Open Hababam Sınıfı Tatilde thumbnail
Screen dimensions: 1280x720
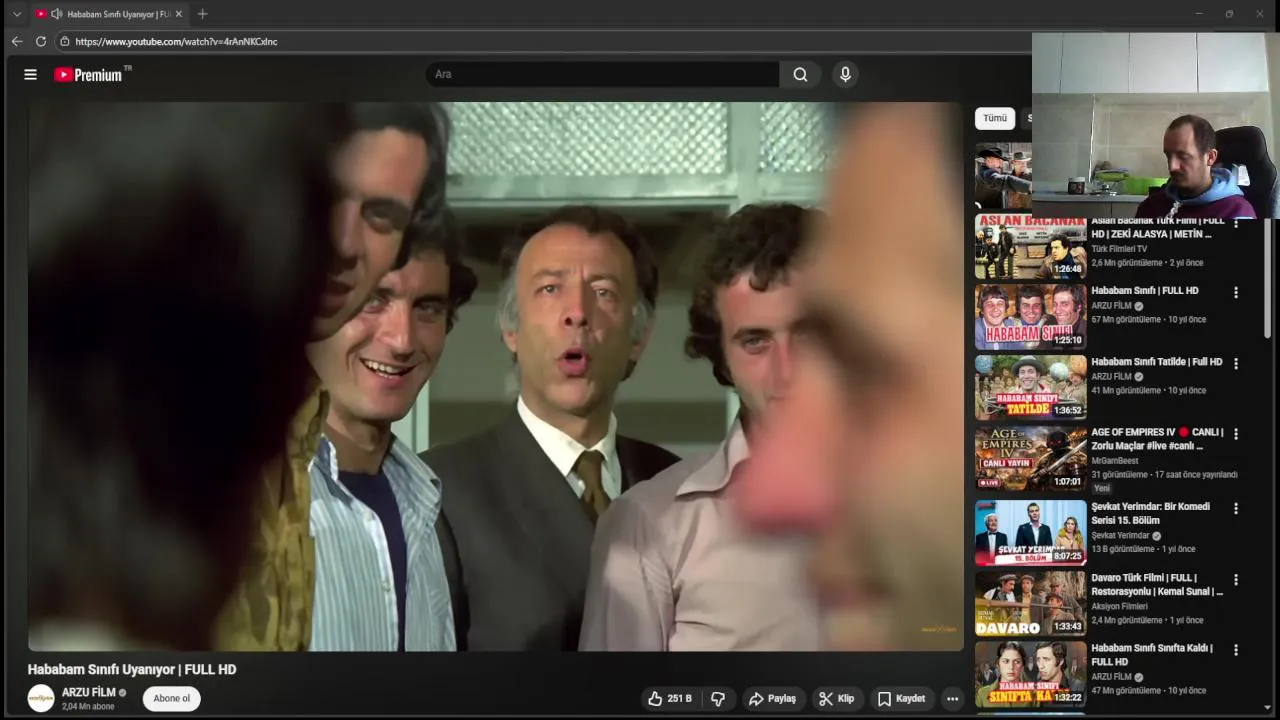click(x=1030, y=388)
